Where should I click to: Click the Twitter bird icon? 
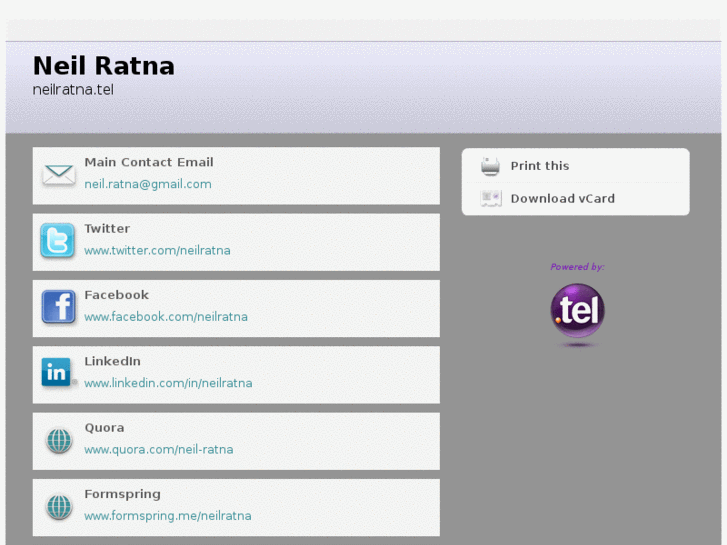click(x=57, y=240)
